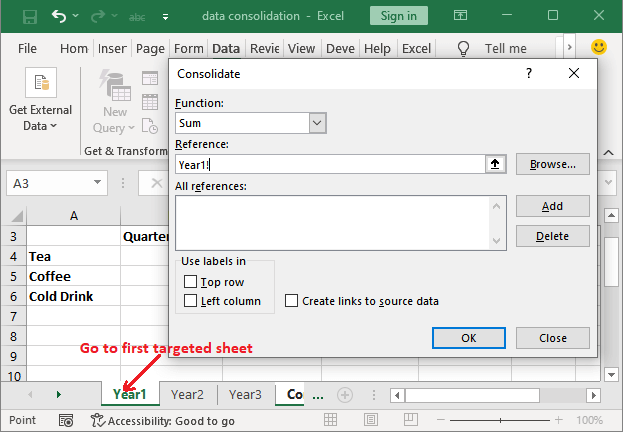Viewport: 623px width, 432px height.
Task: Open the Undo history dropdown arrow
Action: point(76,16)
